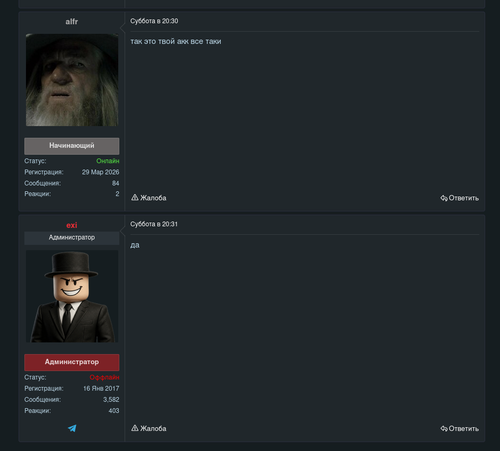Reply to exi's post with Ответить
Image resolution: width=500 pixels, height=451 pixels.
[460, 429]
